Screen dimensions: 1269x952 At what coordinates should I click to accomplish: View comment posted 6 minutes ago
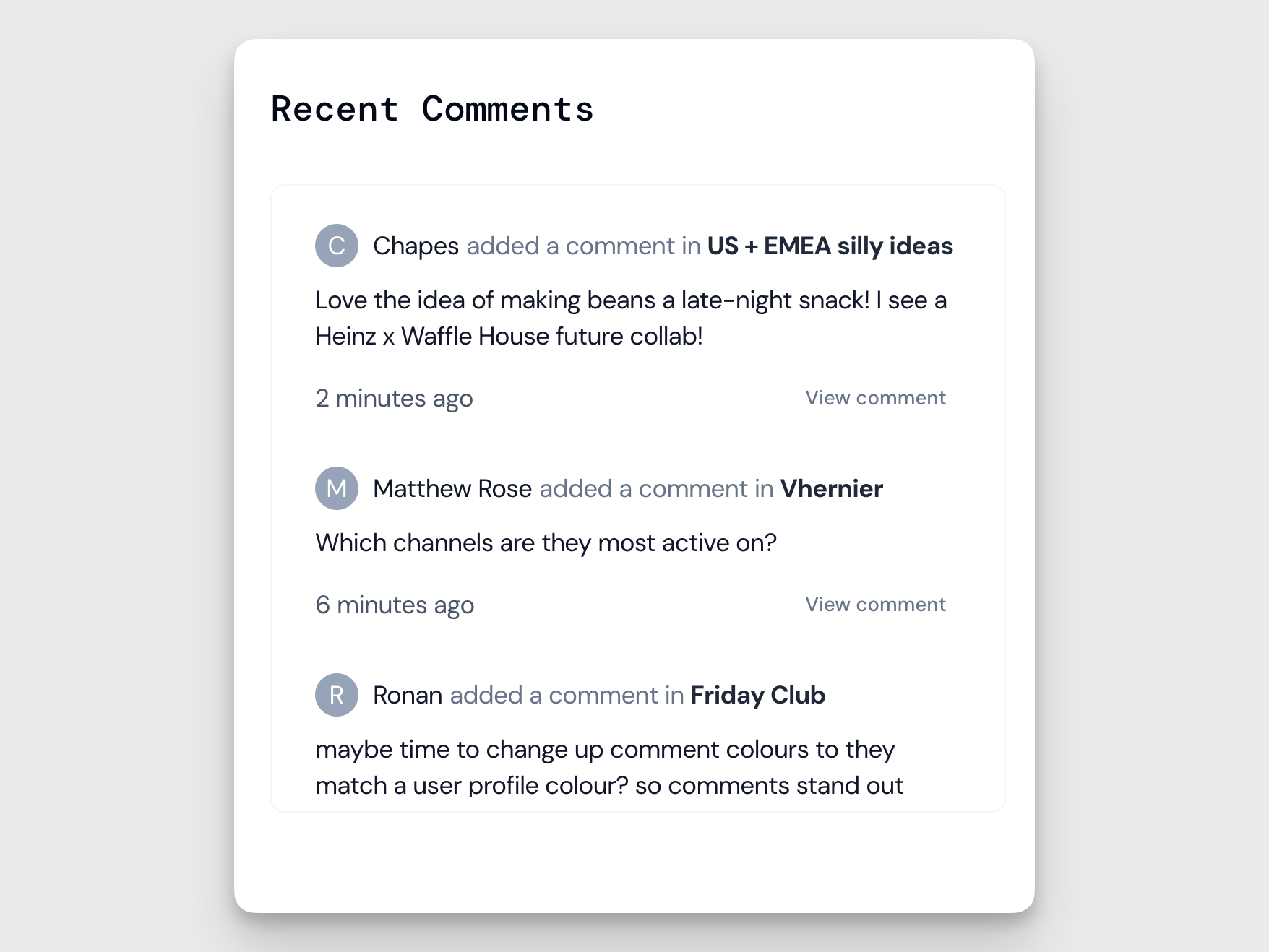tap(875, 605)
